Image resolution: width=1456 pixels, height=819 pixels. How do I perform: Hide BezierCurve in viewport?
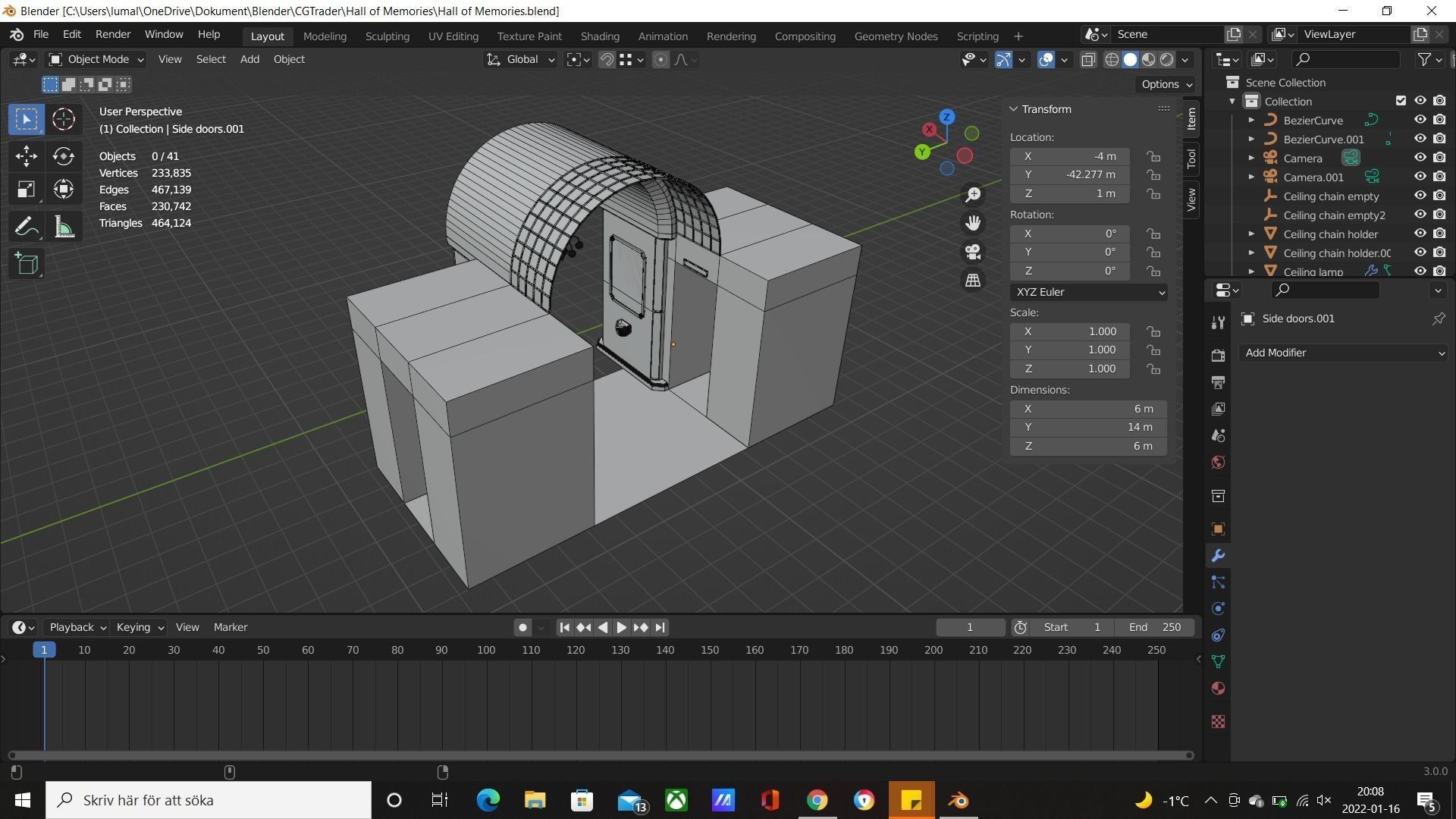(1420, 120)
